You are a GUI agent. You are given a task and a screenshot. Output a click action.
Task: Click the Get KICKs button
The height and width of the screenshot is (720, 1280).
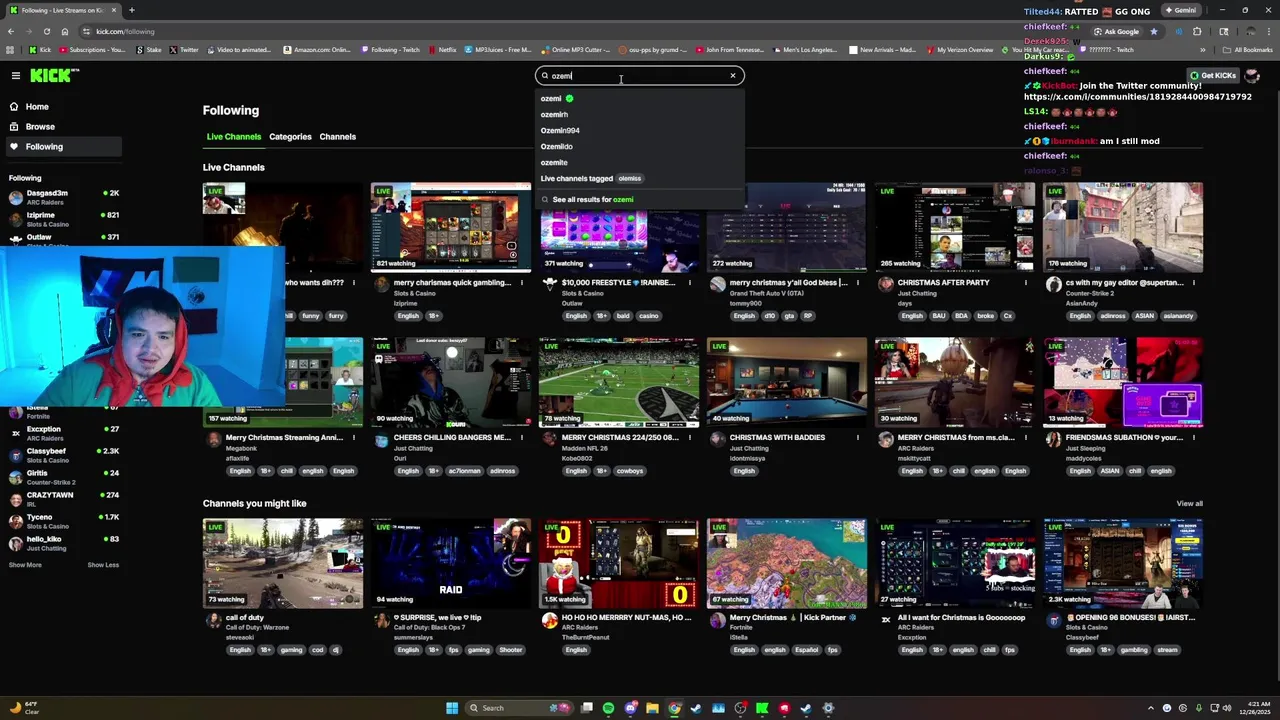[1213, 75]
